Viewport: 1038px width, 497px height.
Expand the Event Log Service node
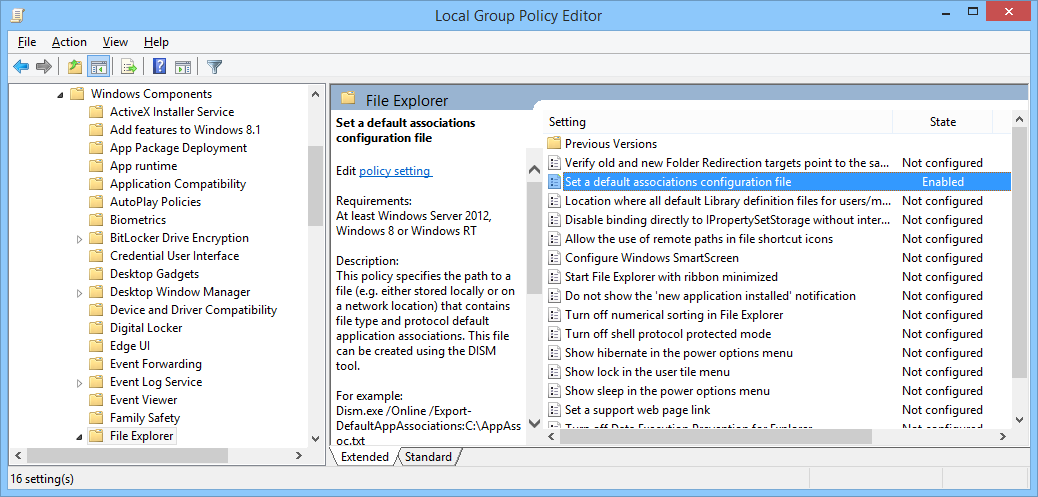80,382
